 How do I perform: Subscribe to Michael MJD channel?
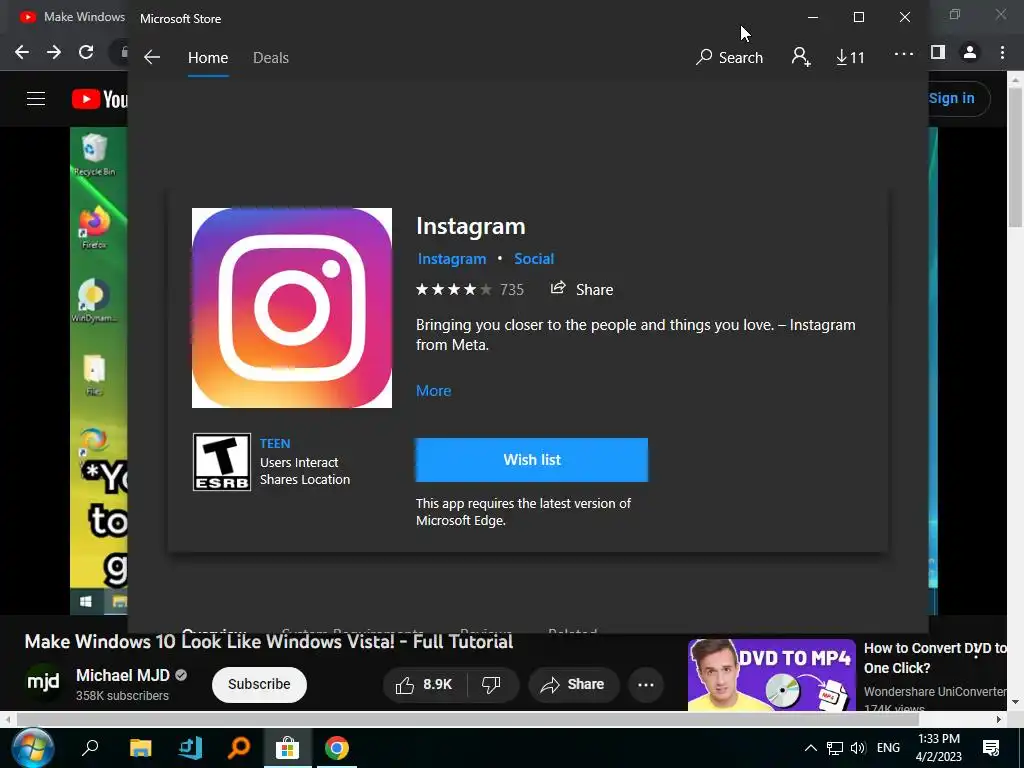[x=259, y=684]
